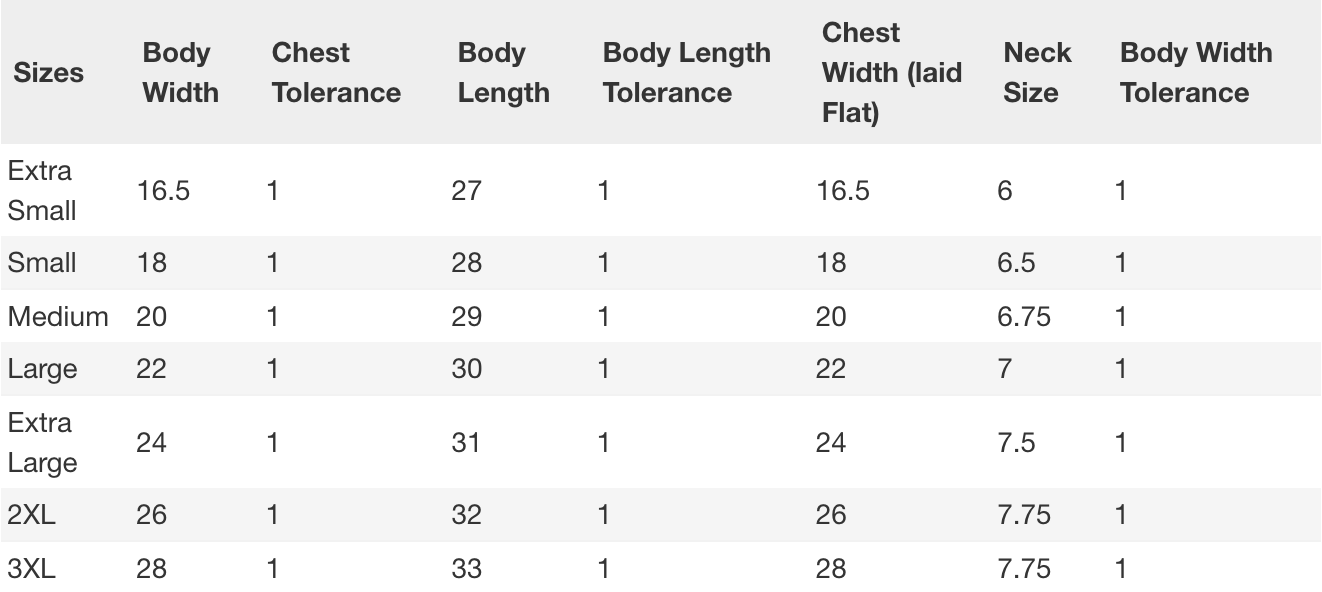Click Neck Size value 7.5 for Extra Large
Screen dimensions: 1322x592
click(x=1016, y=442)
